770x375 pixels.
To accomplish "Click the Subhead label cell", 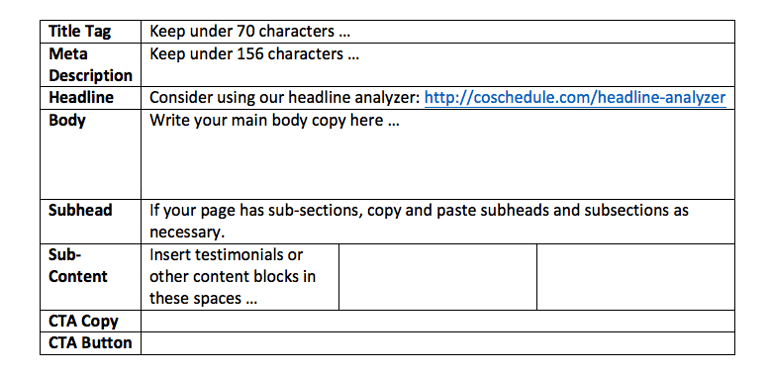I will pyautogui.click(x=90, y=221).
